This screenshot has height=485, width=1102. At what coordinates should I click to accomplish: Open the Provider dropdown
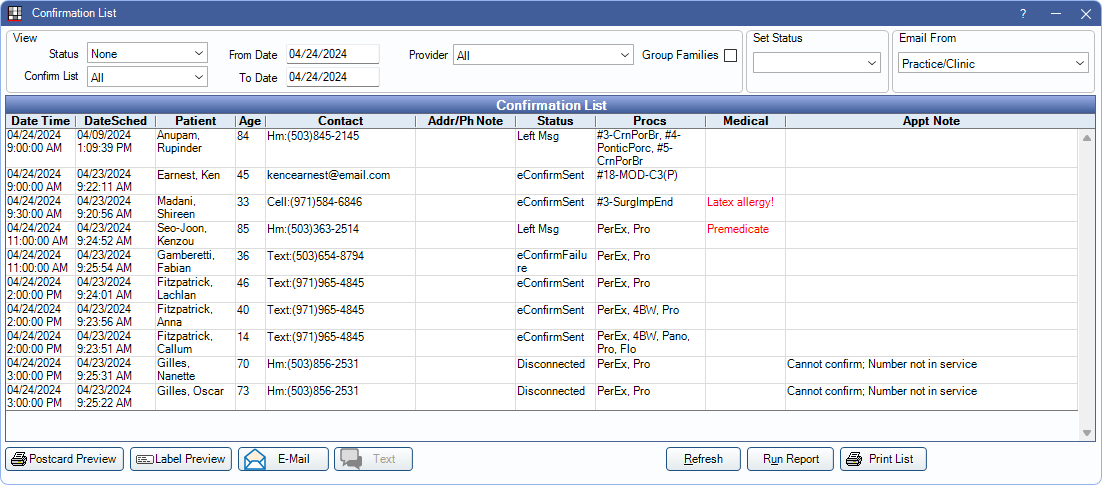(543, 56)
